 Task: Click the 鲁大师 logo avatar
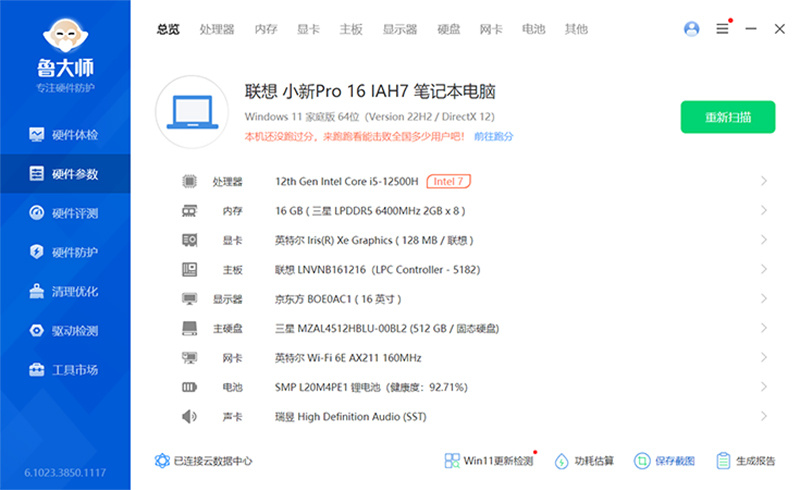(65, 35)
